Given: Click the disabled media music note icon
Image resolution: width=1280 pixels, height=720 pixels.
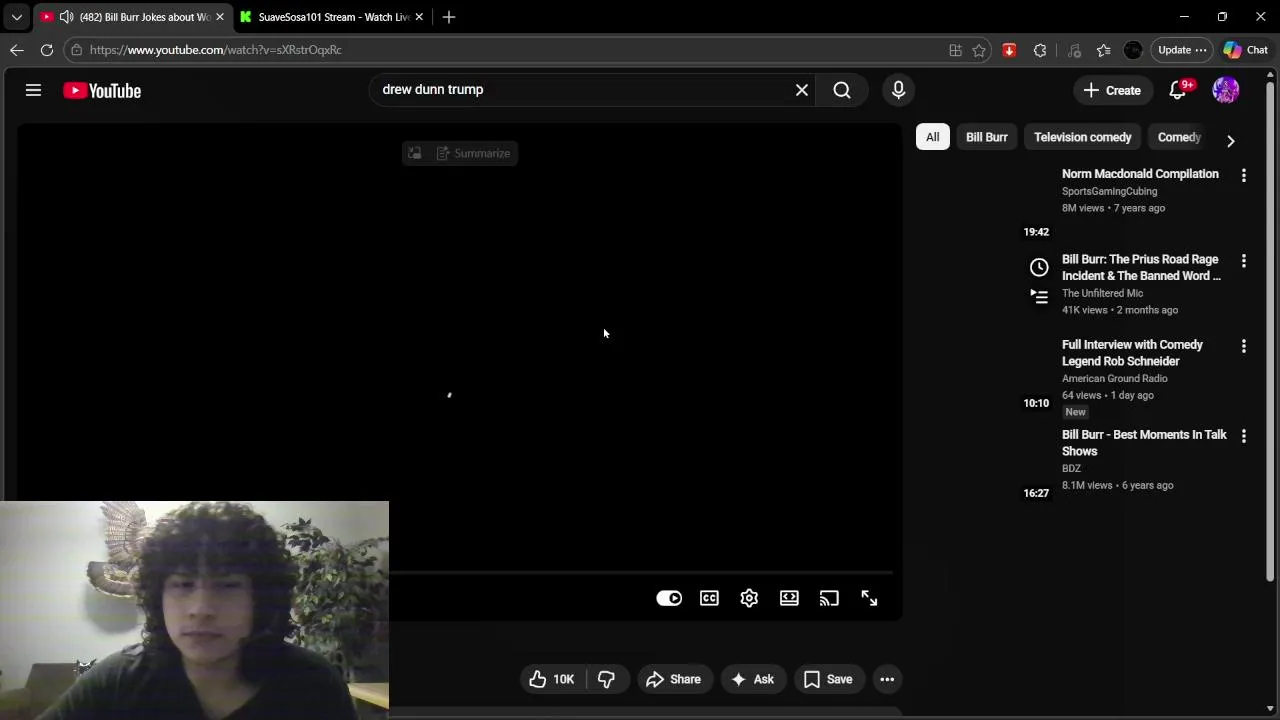Looking at the screenshot, I should point(1074,50).
